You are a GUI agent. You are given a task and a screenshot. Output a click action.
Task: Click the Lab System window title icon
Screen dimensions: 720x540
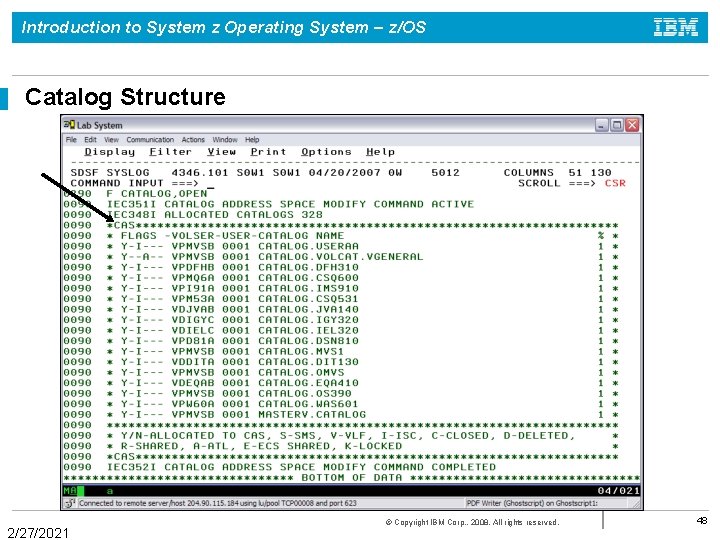click(69, 125)
